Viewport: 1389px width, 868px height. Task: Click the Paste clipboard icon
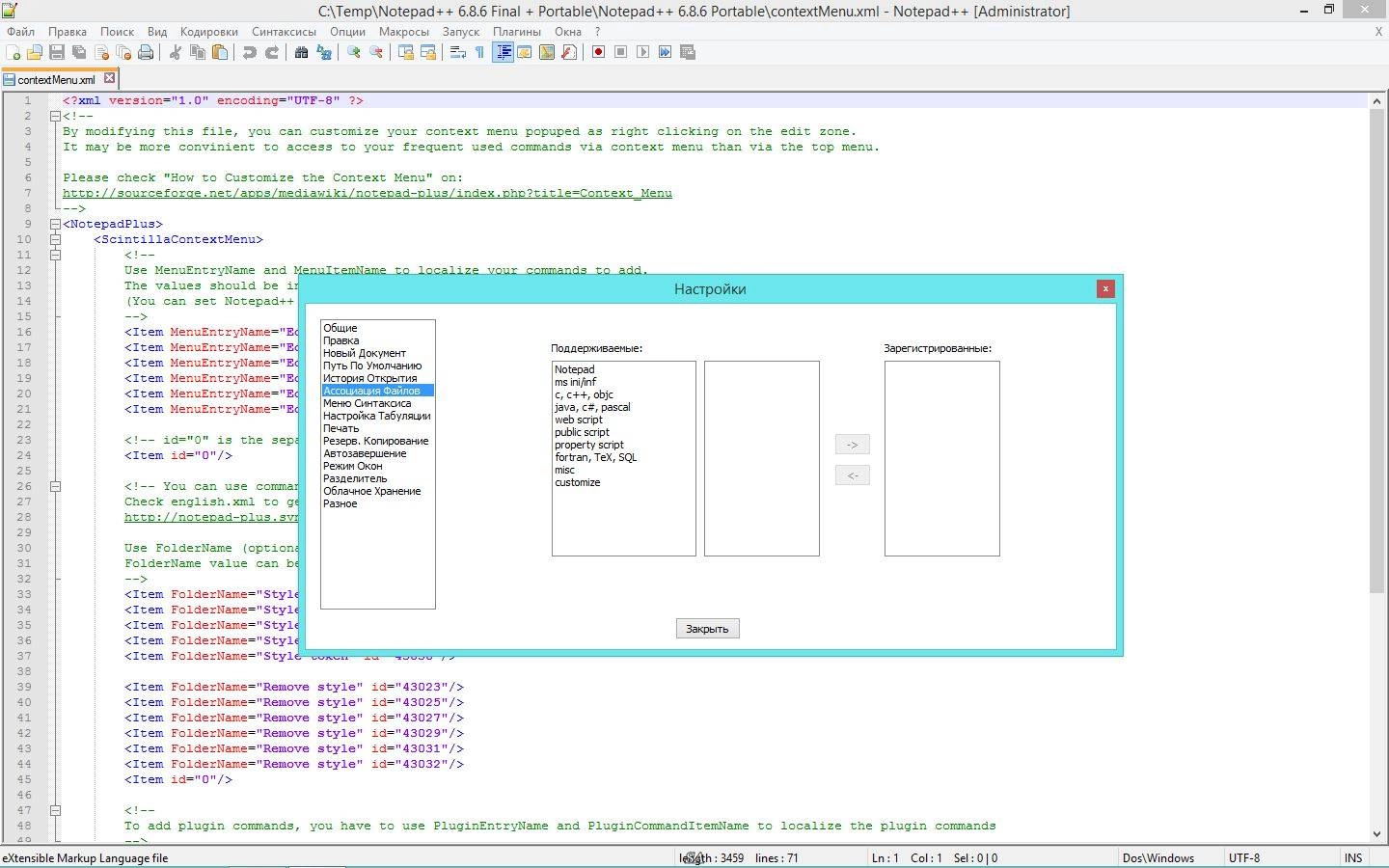220,52
